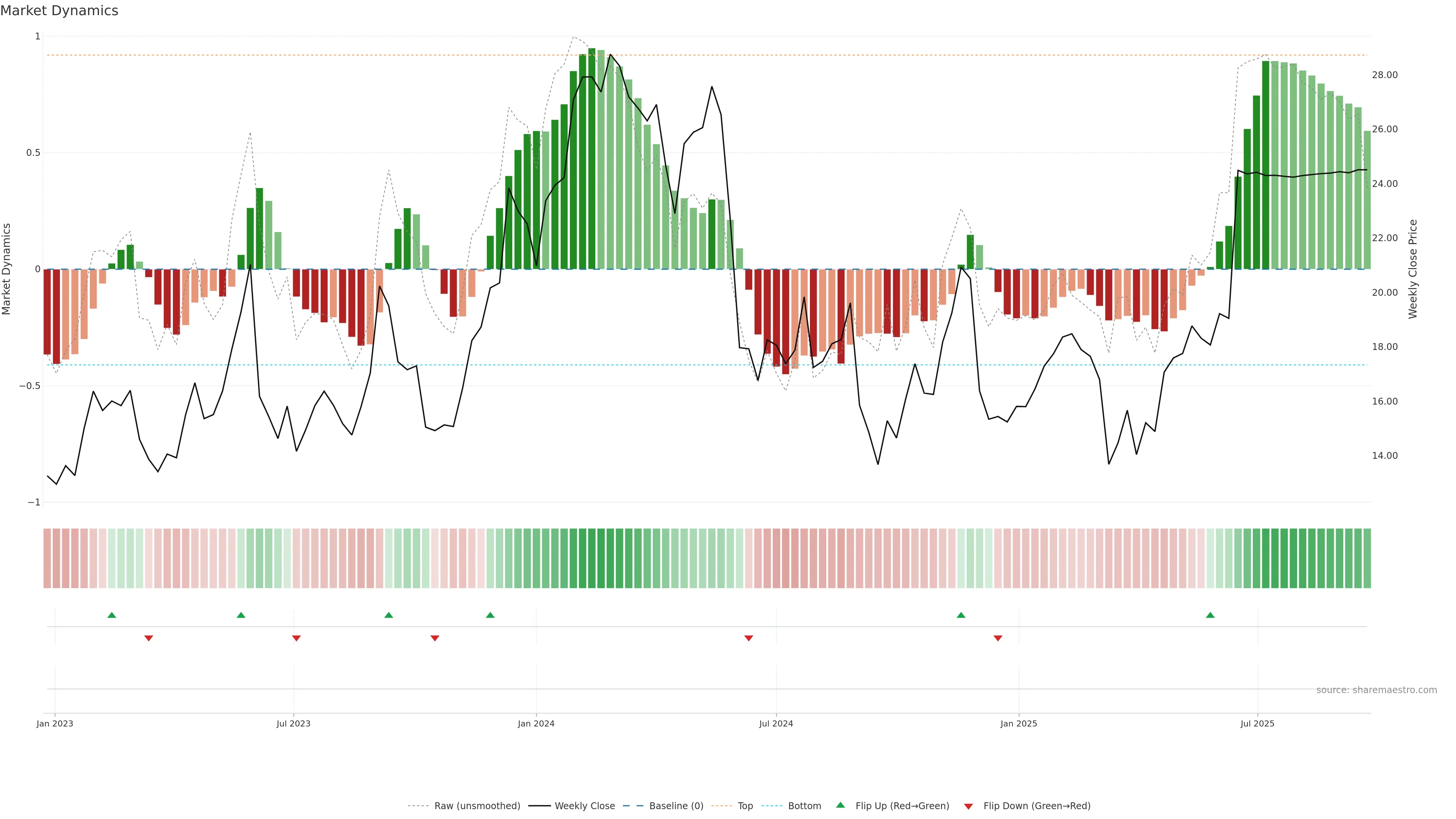Image resolution: width=1456 pixels, height=819 pixels.
Task: Click the red Flip Down triangle at Jul 2023
Action: 296,638
